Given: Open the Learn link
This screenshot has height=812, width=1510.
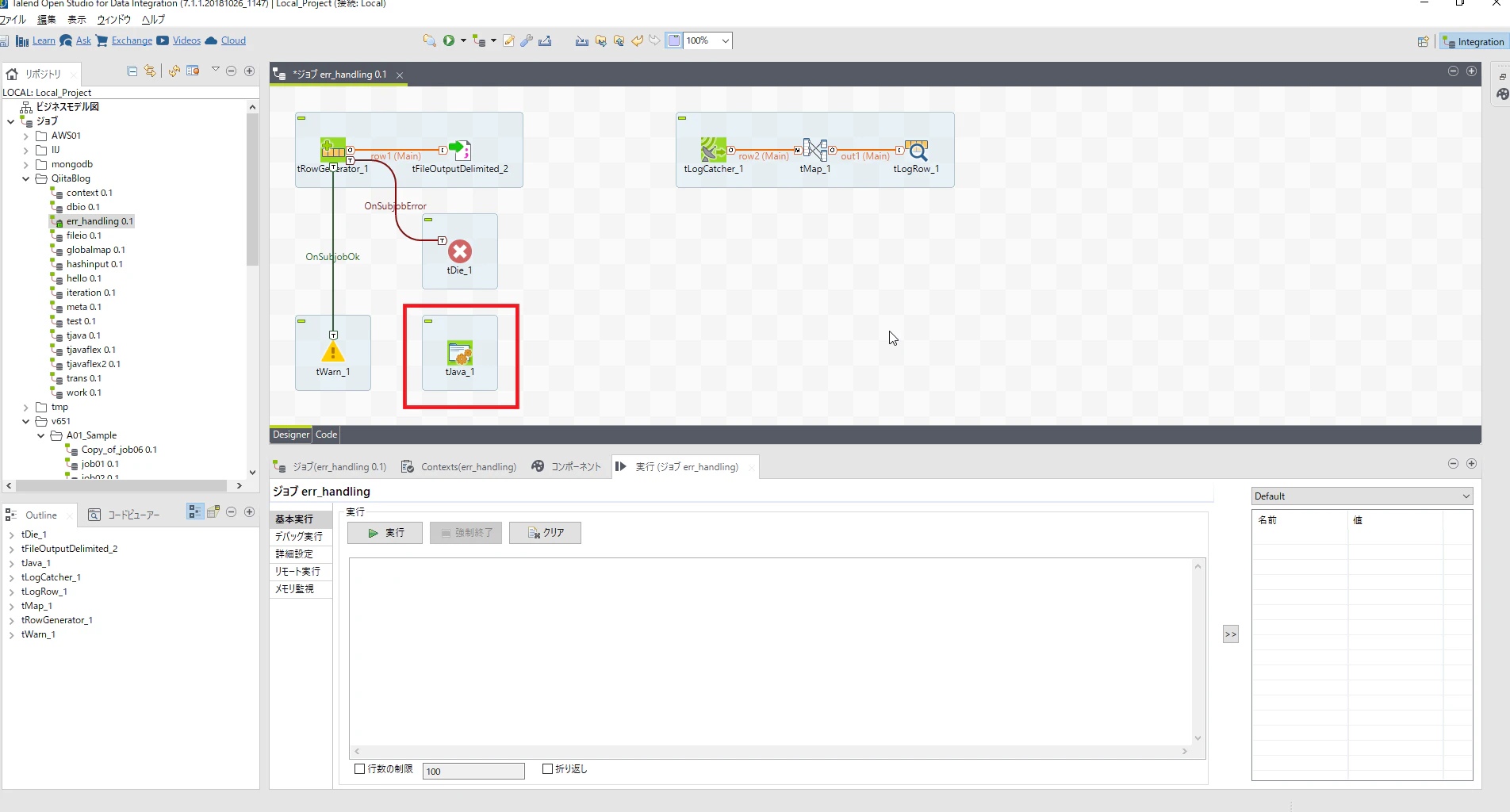Looking at the screenshot, I should (x=44, y=40).
